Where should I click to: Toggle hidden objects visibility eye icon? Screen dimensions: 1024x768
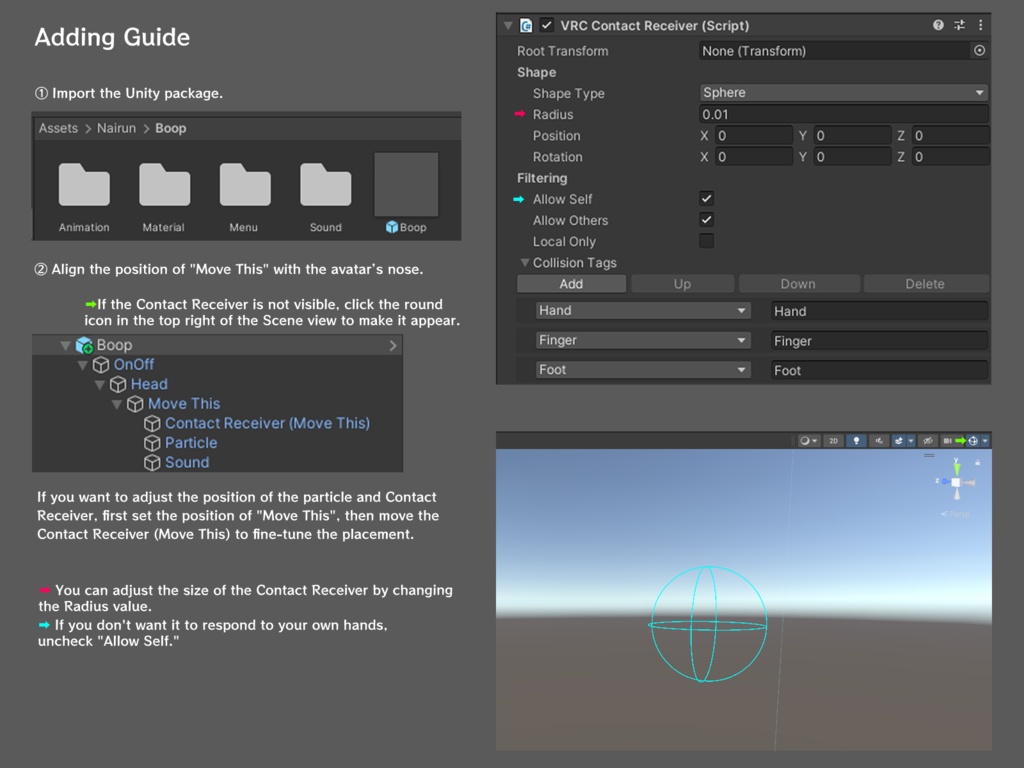tap(928, 441)
